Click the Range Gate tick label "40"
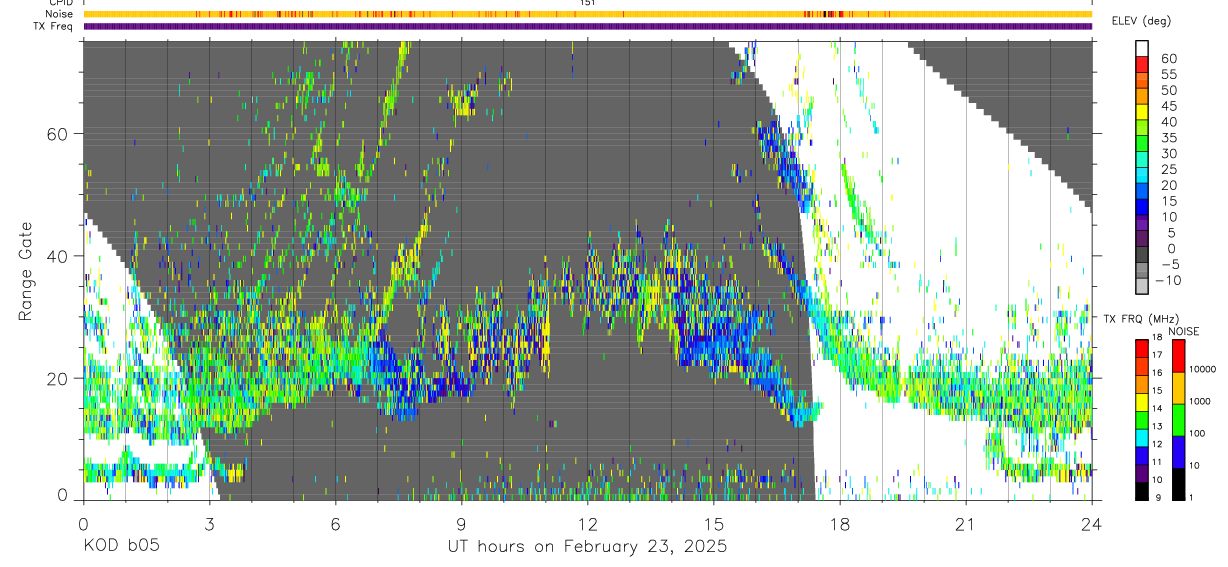 pyautogui.click(x=59, y=256)
